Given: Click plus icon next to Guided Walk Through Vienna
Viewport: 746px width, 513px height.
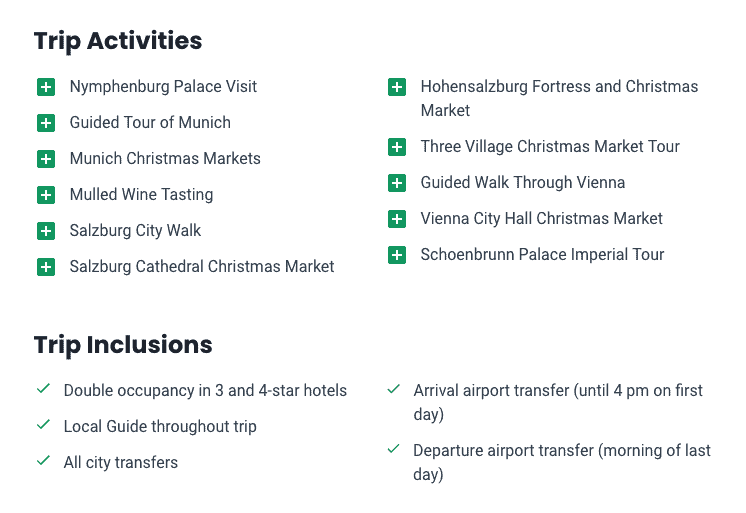Looking at the screenshot, I should [x=397, y=183].
